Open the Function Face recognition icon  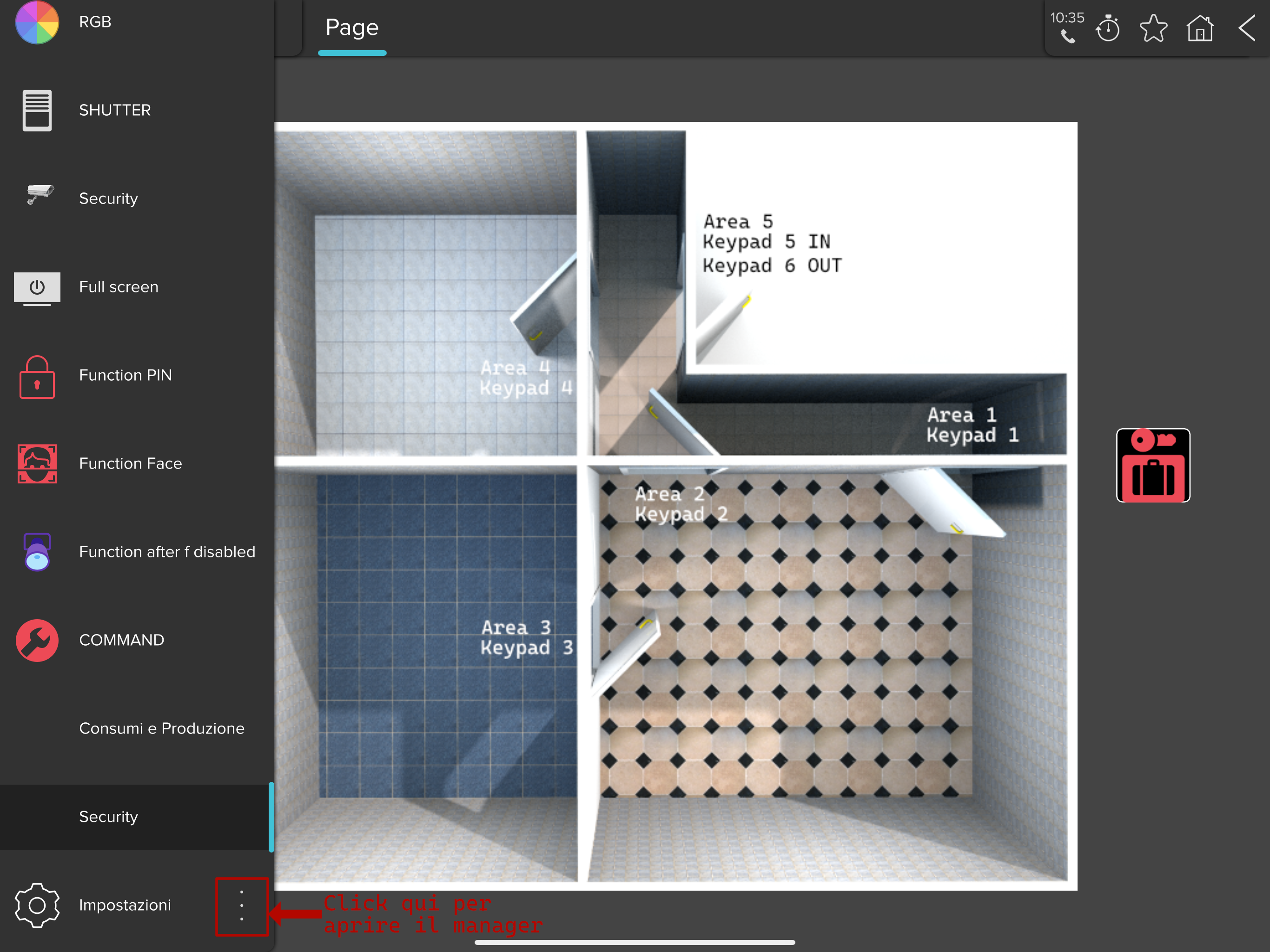pos(37,463)
